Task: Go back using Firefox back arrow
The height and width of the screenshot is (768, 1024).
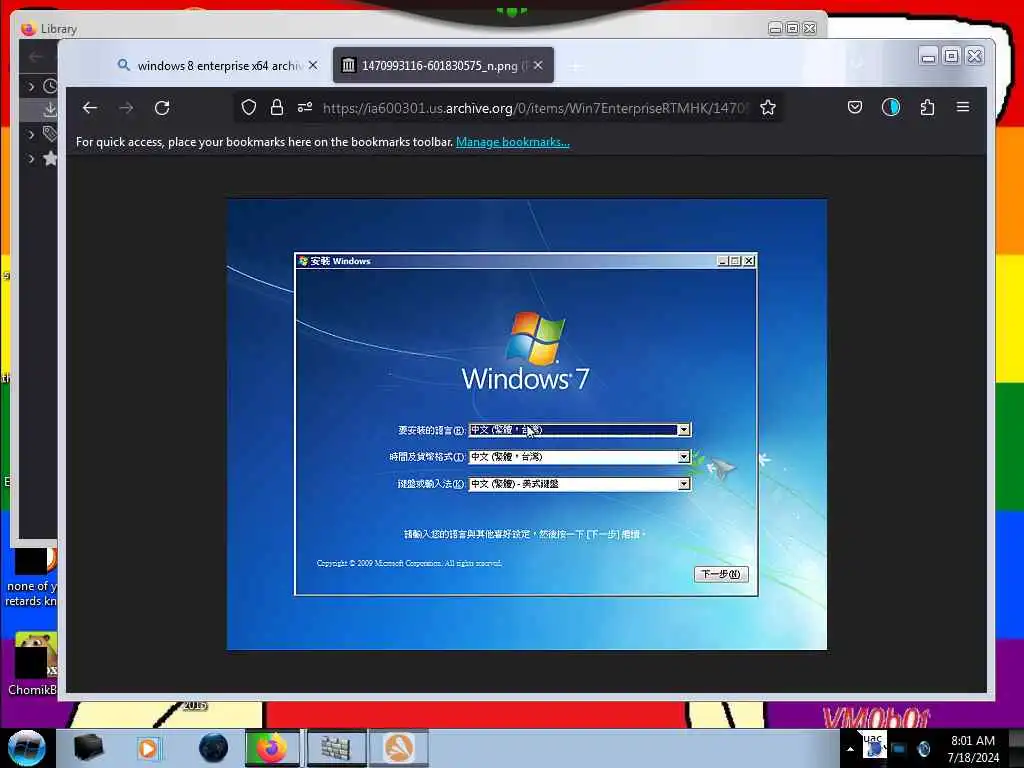Action: click(x=90, y=108)
